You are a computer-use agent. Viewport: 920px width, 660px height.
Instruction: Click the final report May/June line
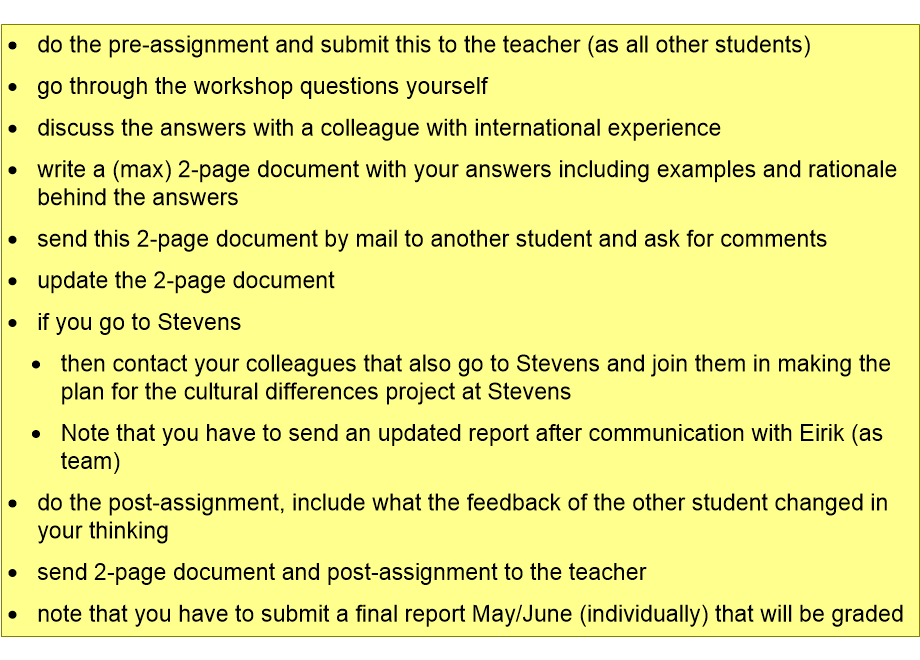pyautogui.click(x=470, y=614)
